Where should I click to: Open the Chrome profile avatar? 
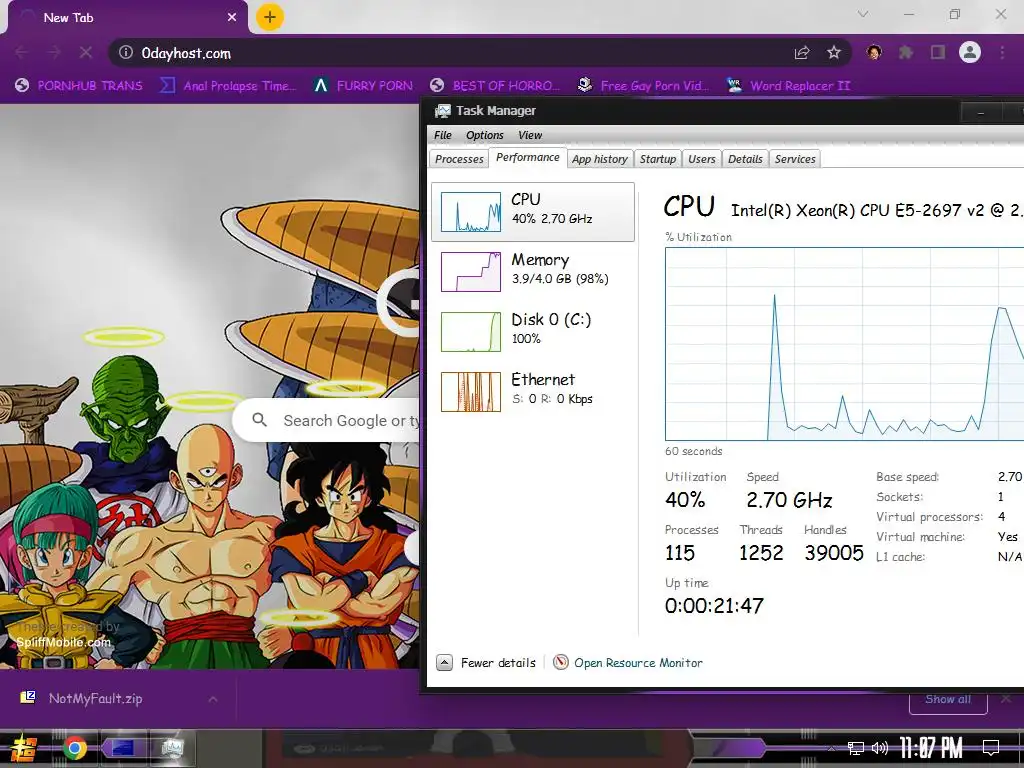pos(970,52)
